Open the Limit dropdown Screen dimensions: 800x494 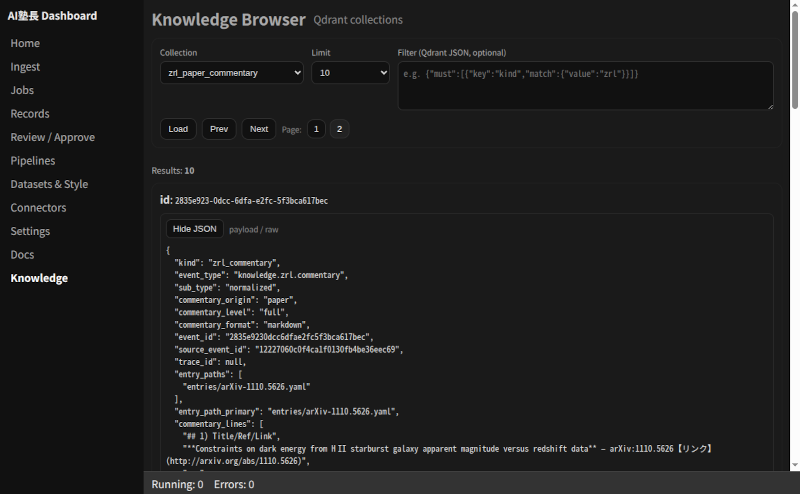[350, 73]
